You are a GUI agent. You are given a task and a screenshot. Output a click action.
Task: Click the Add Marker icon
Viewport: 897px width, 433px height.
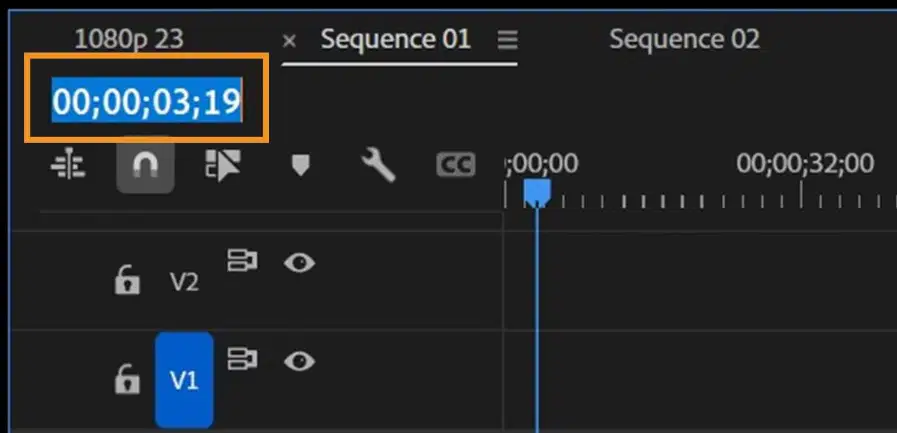click(300, 165)
